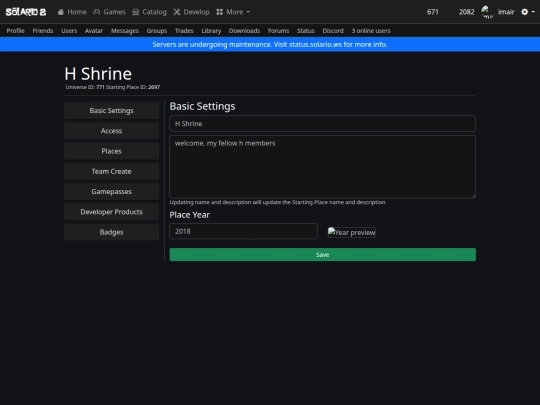This screenshot has height=405, width=540.
Task: Expand the More dropdown menu
Action: point(233,12)
